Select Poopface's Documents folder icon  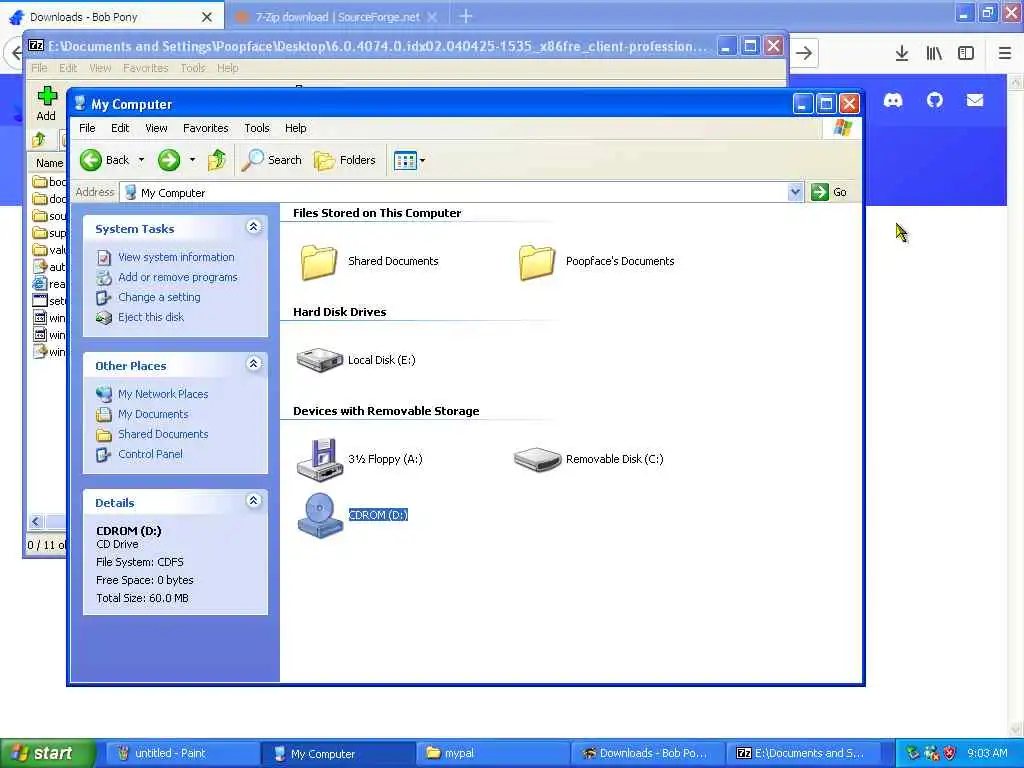click(537, 262)
